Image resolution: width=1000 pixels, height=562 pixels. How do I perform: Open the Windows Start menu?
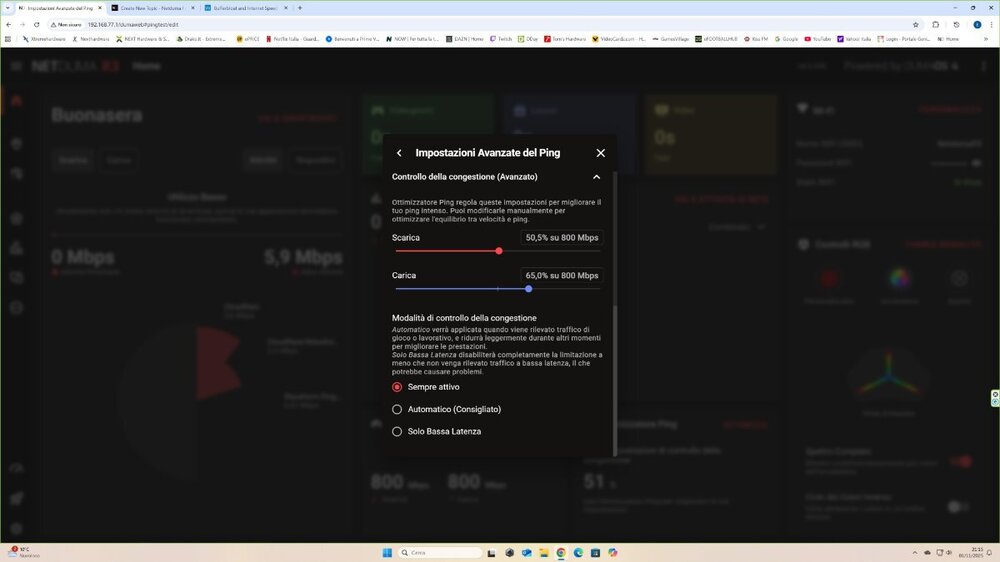point(387,552)
